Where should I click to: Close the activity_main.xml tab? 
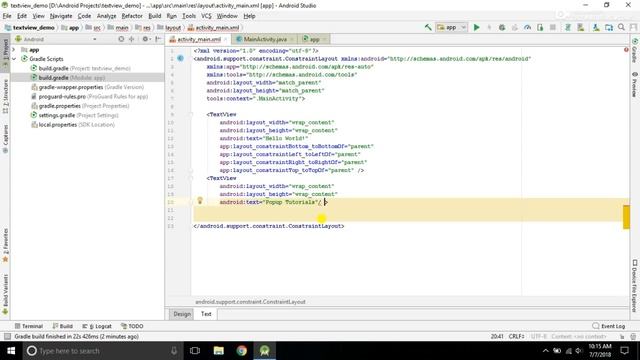(225, 39)
